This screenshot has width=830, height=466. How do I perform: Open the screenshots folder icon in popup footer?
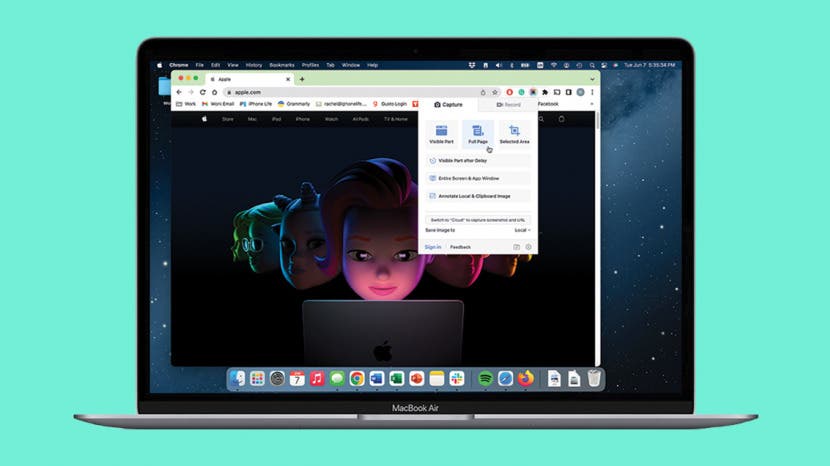(x=517, y=247)
